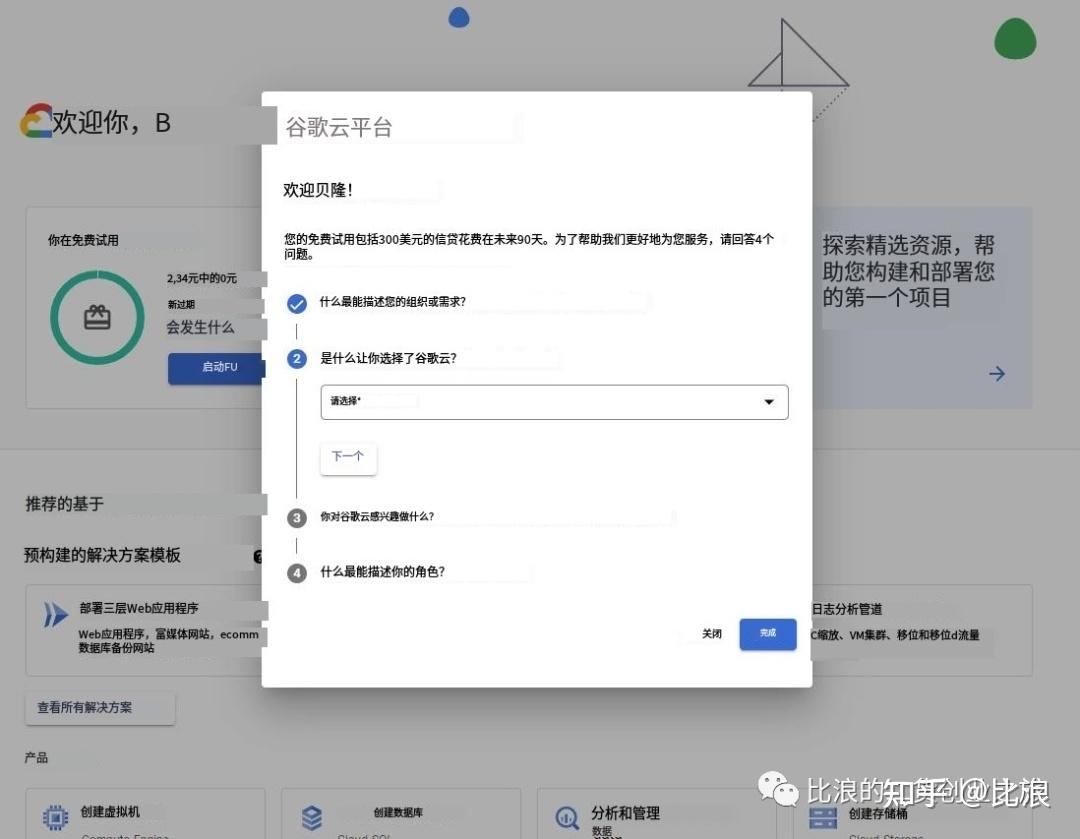This screenshot has width=1080, height=839.
Task: Click the 部署三层Web应用程序 template title
Action: pyautogui.click(x=138, y=608)
